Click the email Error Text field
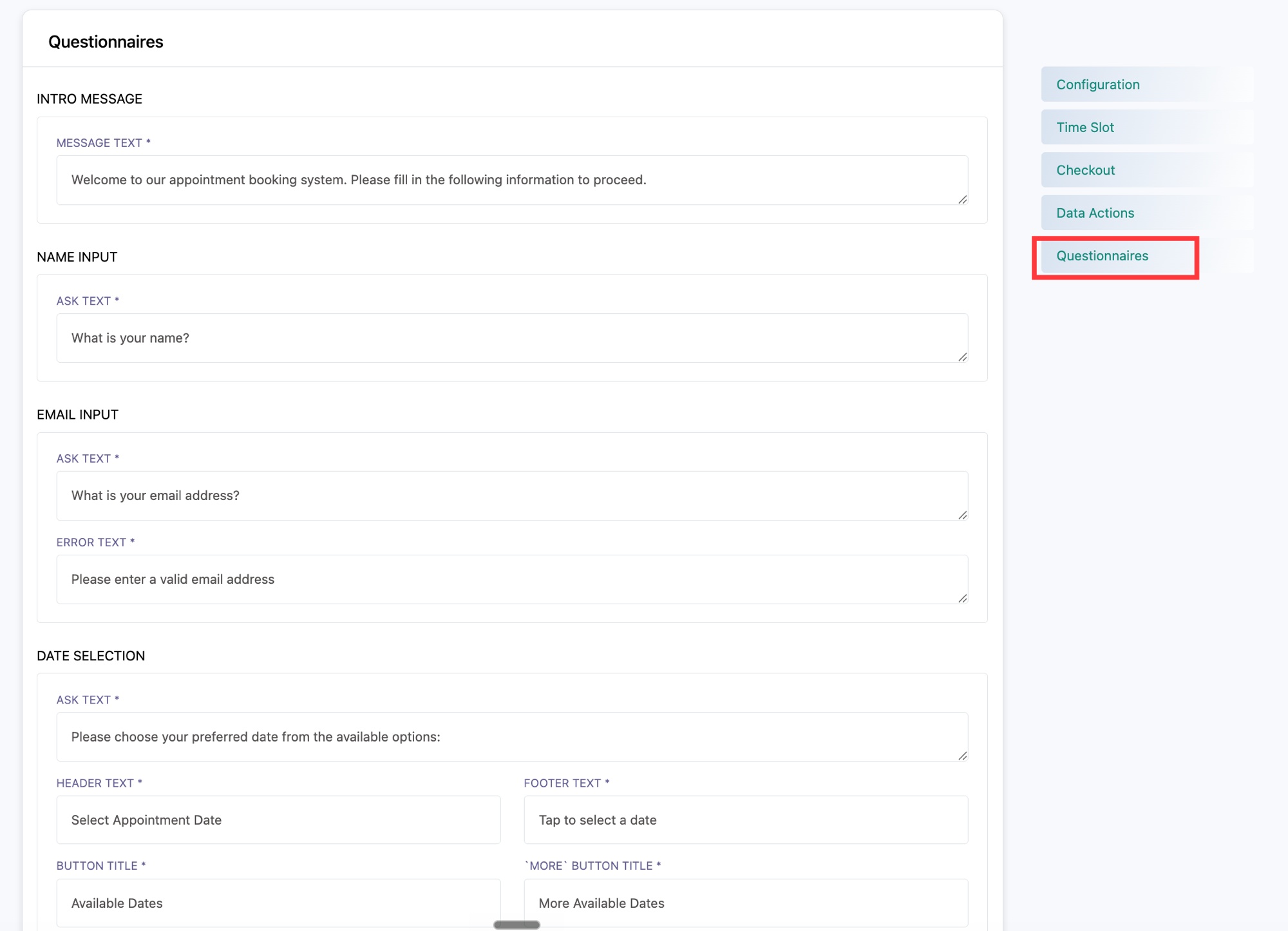 512,579
